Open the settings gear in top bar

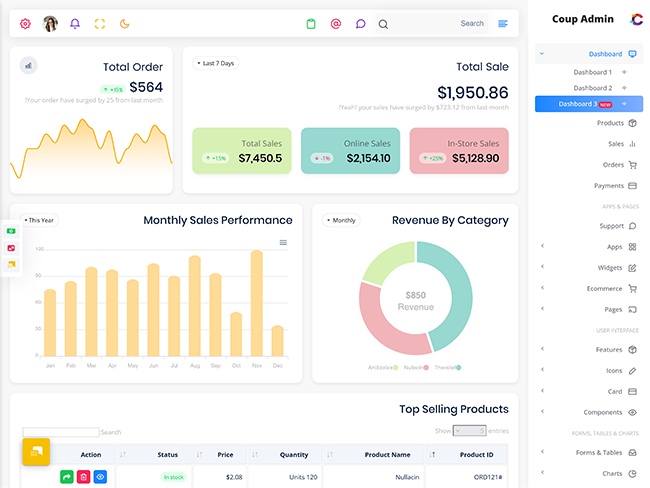[x=25, y=23]
